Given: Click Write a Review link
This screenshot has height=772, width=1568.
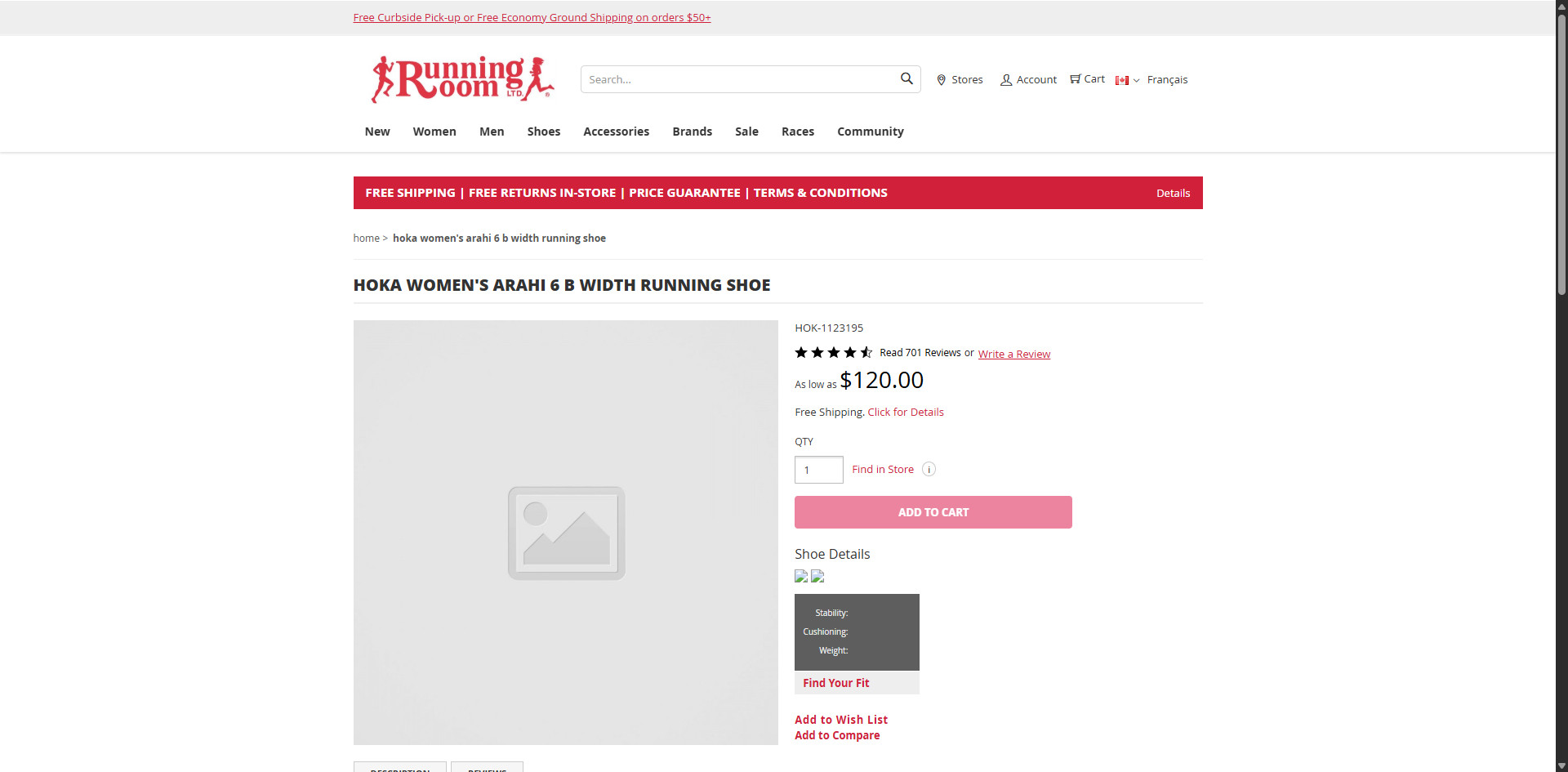Looking at the screenshot, I should click(1014, 354).
